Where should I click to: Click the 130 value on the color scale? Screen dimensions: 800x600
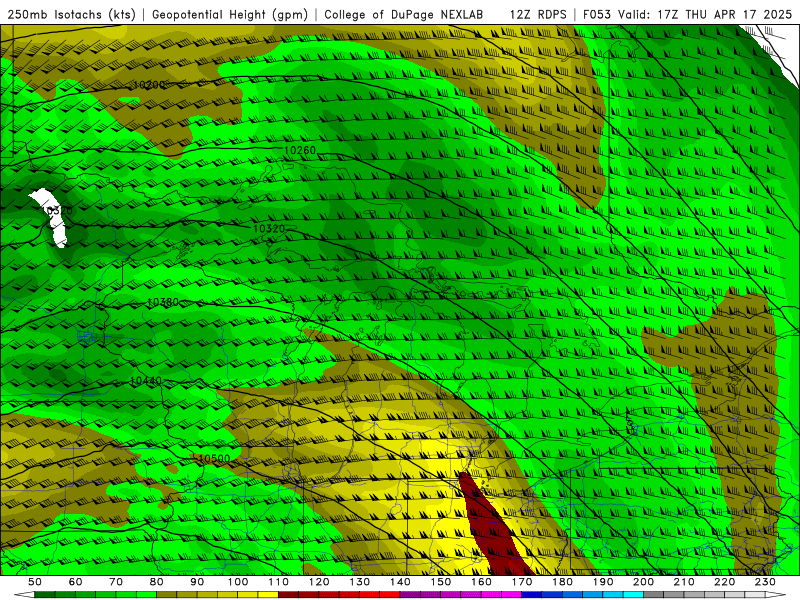[x=359, y=582]
